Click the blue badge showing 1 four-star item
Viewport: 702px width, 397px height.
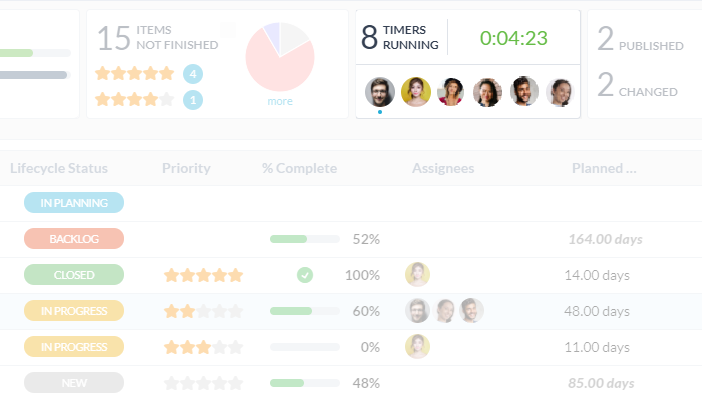coord(193,100)
